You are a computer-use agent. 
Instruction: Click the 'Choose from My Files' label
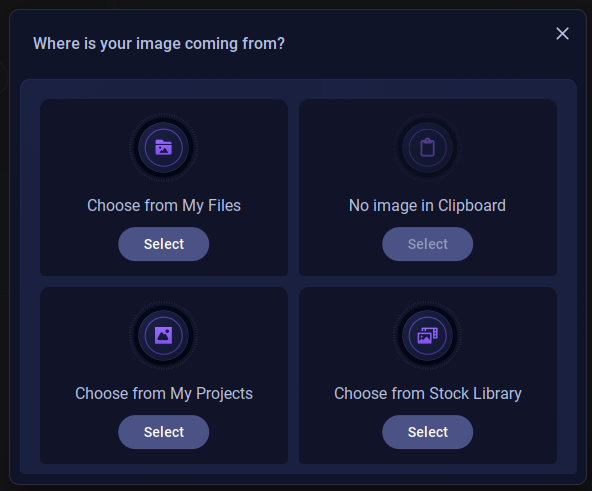tap(164, 206)
